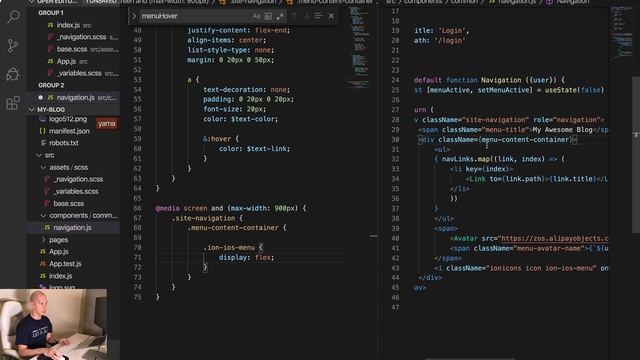Open the Run and Debug view
Screen dimensions: 640x360
tap(13, 74)
